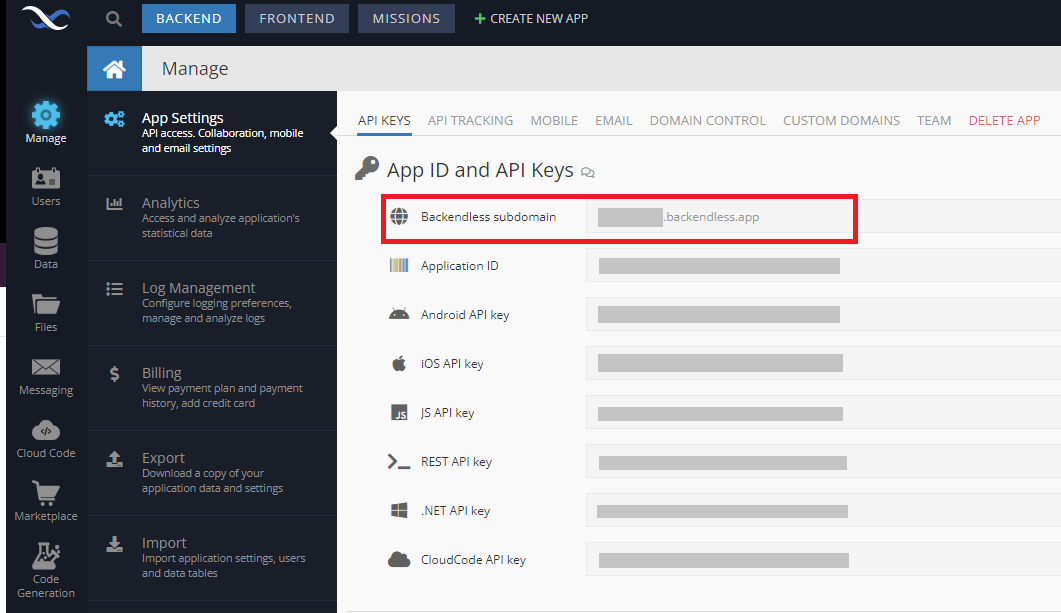Viewport: 1061px width, 613px height.
Task: Click the App Settings gears icon
Action: click(114, 119)
